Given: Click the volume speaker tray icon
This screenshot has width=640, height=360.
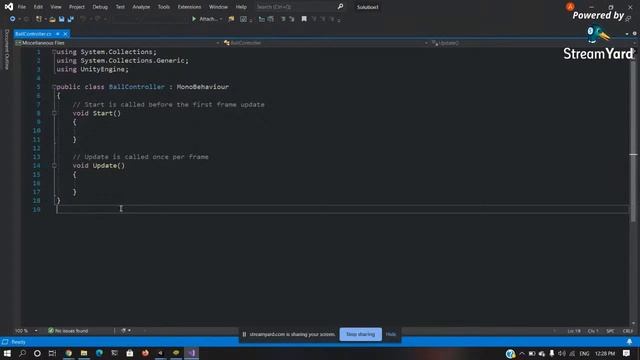Looking at the screenshot, I should [x=562, y=353].
